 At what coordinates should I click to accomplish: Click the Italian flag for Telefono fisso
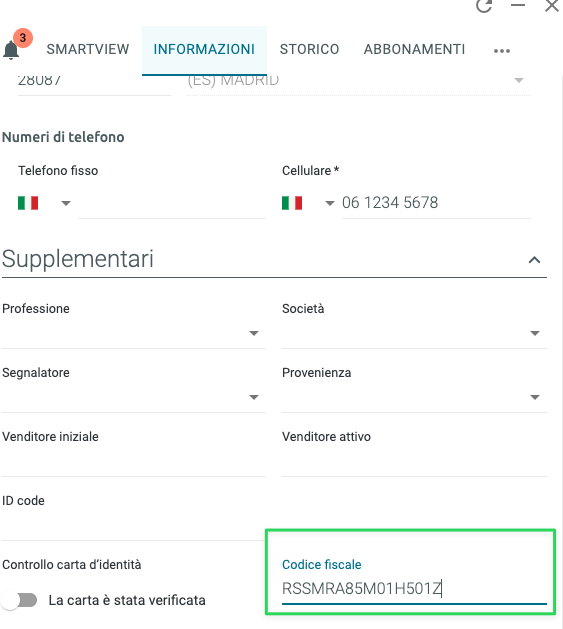point(28,203)
